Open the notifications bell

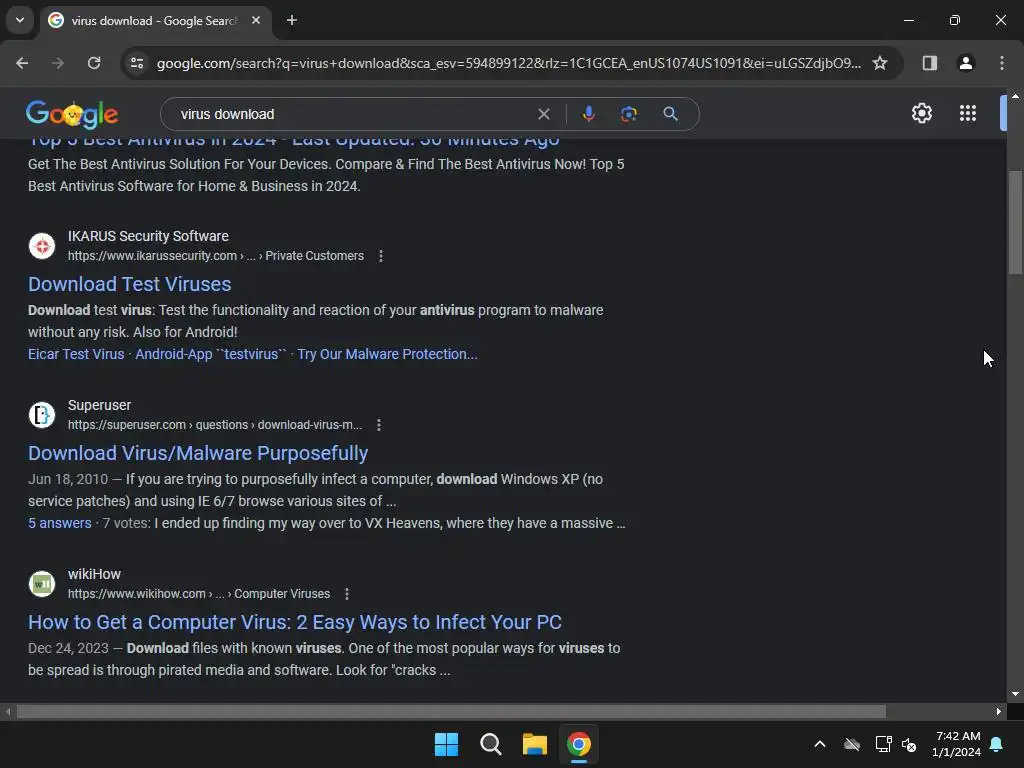point(997,744)
